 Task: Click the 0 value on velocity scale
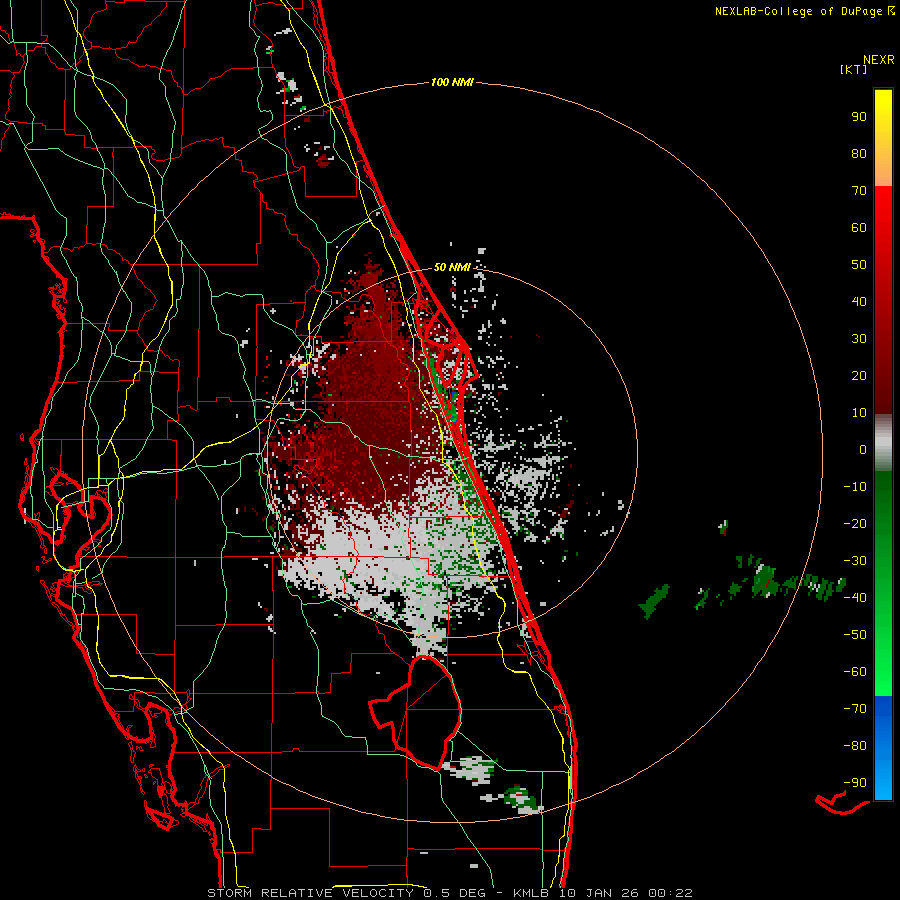[x=863, y=449]
